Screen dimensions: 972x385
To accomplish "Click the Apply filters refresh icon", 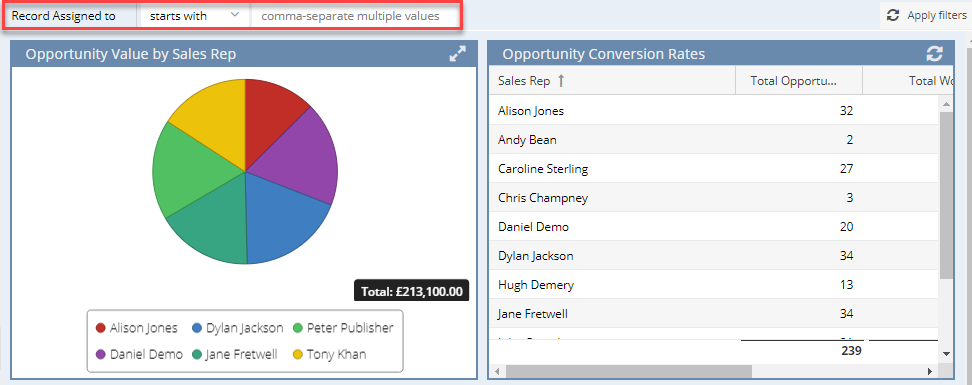I will tap(893, 15).
